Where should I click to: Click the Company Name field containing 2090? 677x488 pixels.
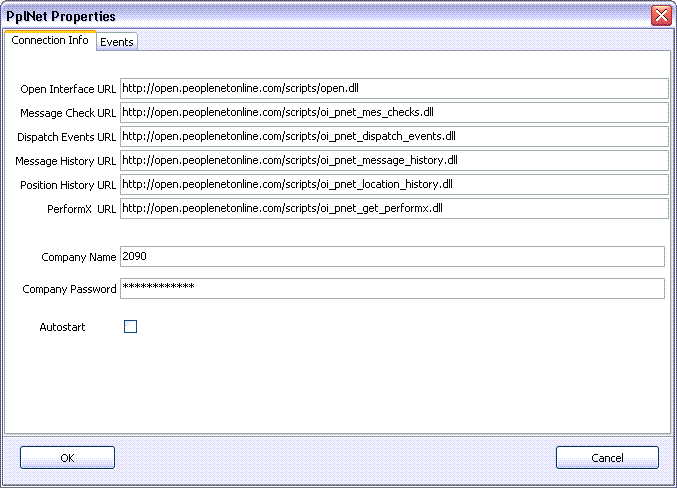pos(392,257)
